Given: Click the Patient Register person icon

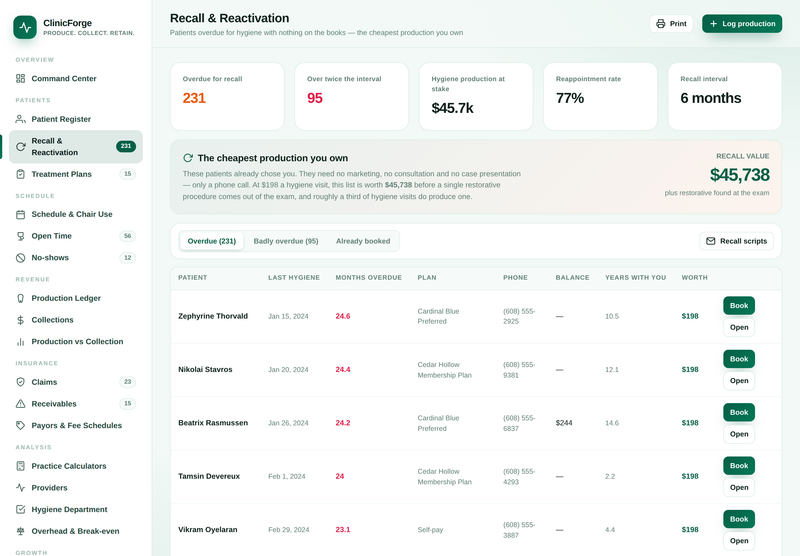Looking at the screenshot, I should coord(20,119).
